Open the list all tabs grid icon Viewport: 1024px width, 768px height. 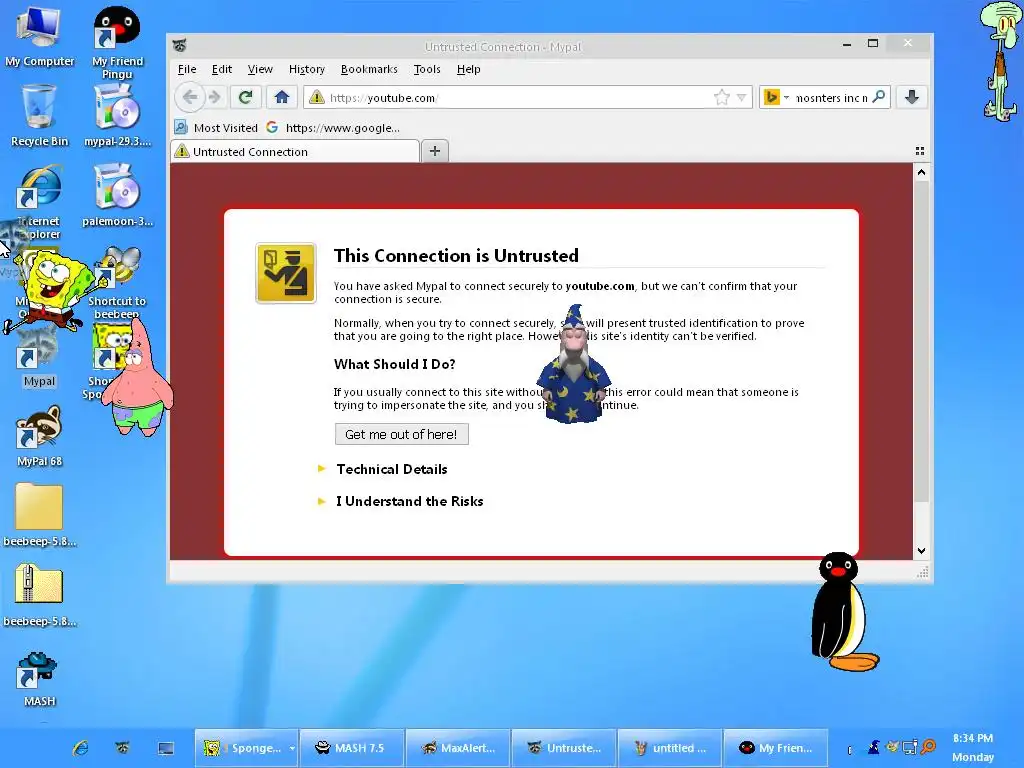[x=920, y=151]
